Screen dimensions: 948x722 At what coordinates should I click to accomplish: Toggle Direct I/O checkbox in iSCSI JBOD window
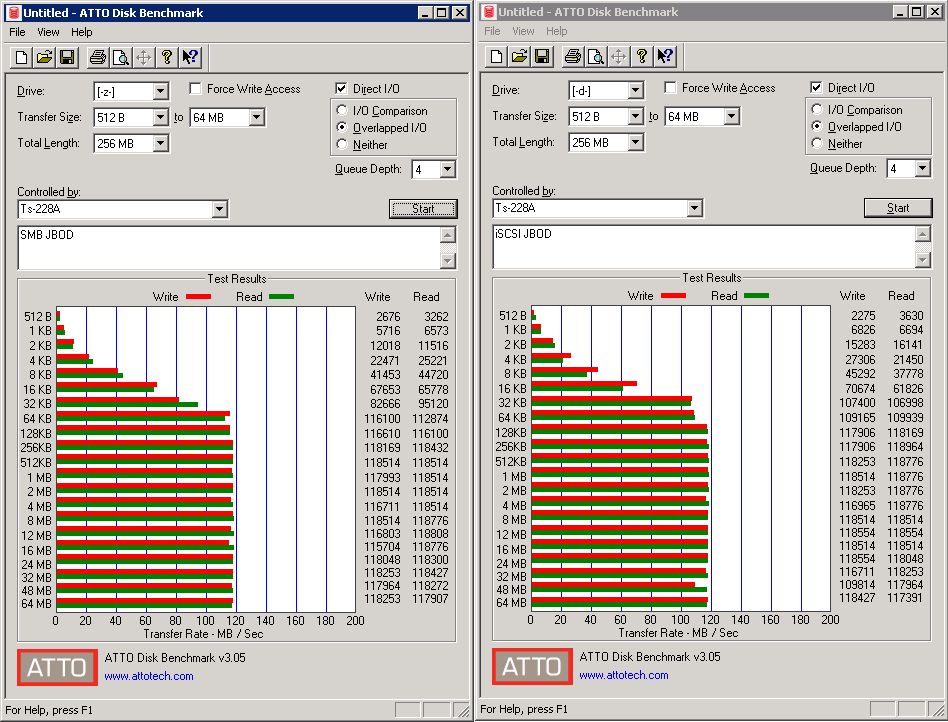[x=816, y=88]
